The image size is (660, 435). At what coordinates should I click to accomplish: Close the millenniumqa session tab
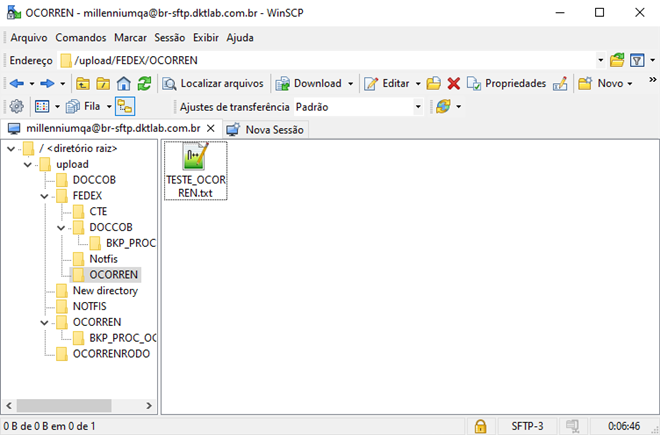[x=211, y=128]
